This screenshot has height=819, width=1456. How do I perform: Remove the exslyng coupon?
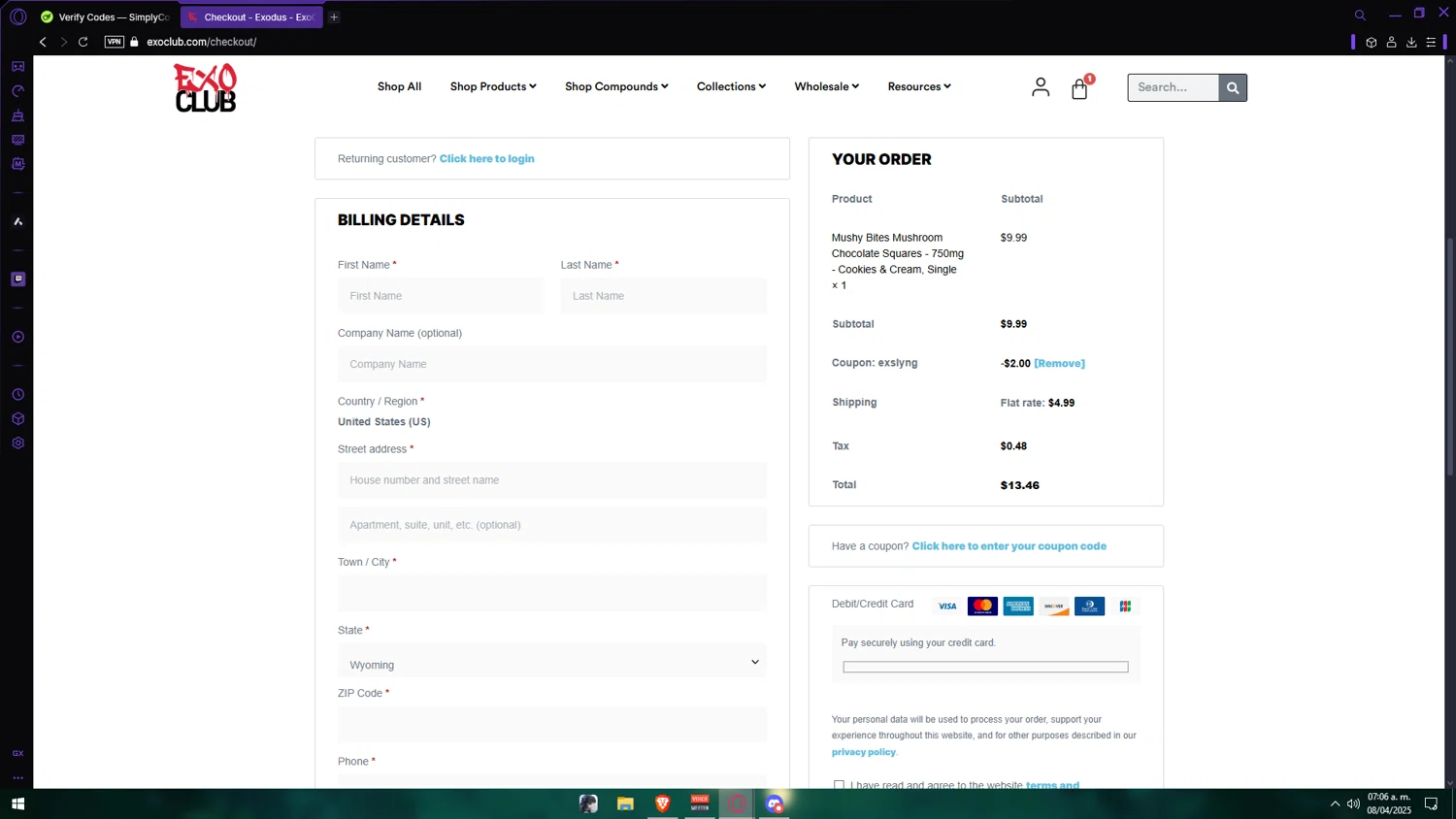1059,363
